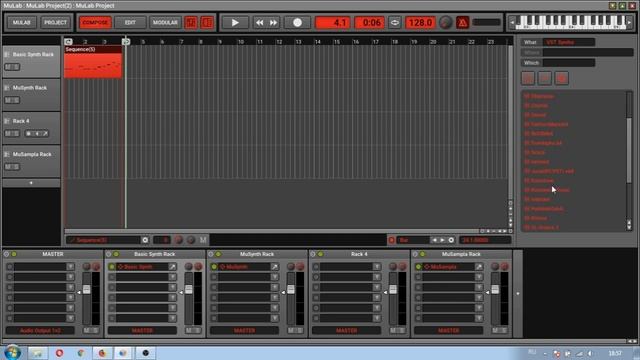Toggle the MuSampla Rack green power LED
This screenshot has width=640, height=360.
(422, 254)
